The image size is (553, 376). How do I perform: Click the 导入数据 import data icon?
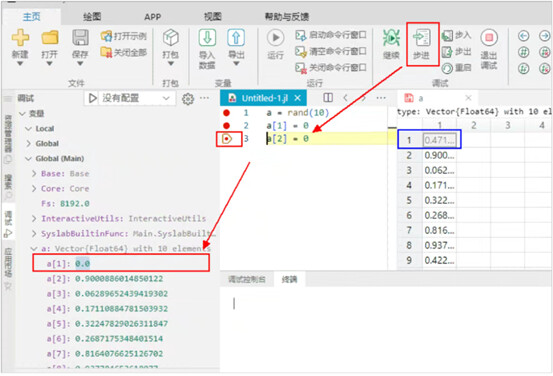207,37
